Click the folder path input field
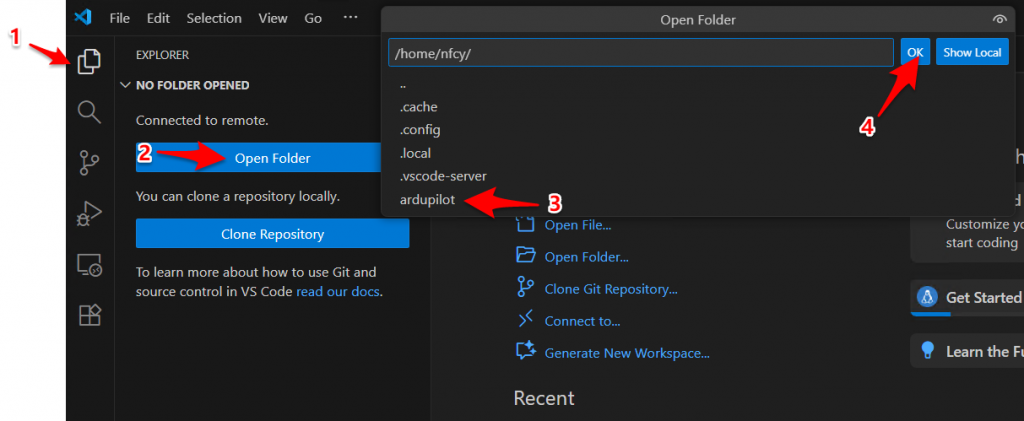Image resolution: width=1024 pixels, height=421 pixels. point(640,52)
